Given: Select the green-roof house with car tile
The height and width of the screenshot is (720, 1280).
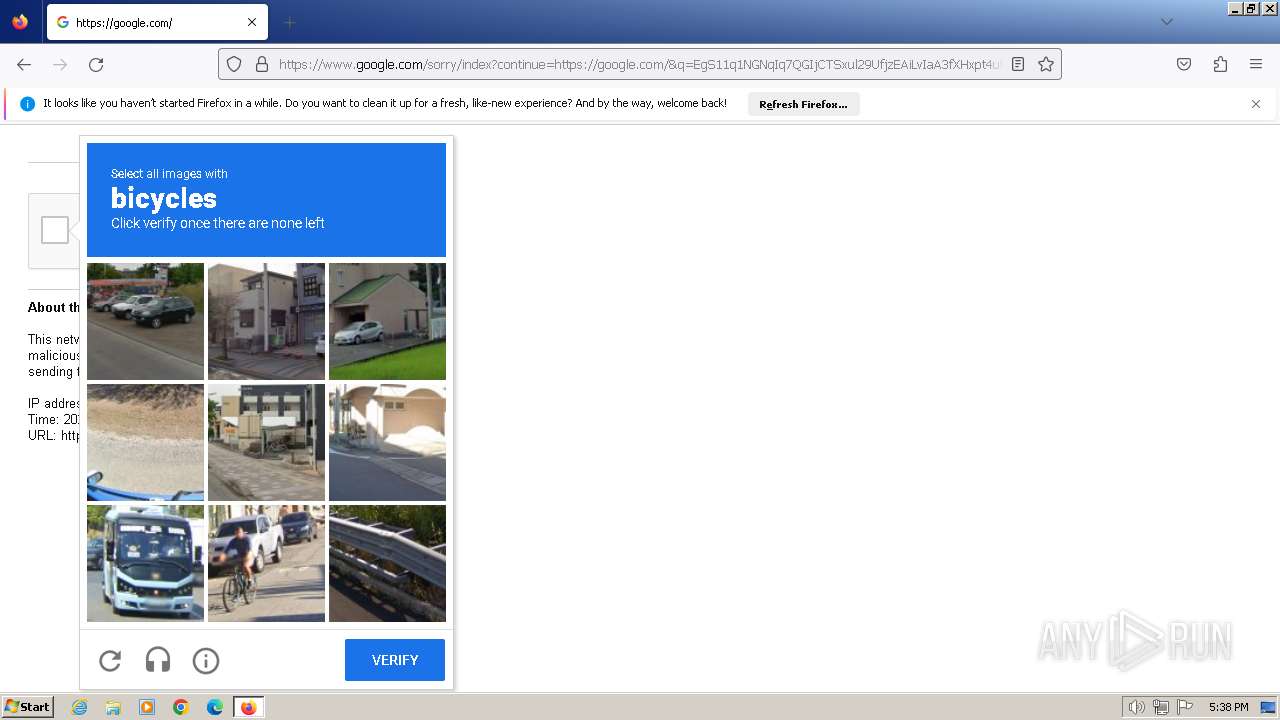Looking at the screenshot, I should point(387,321).
